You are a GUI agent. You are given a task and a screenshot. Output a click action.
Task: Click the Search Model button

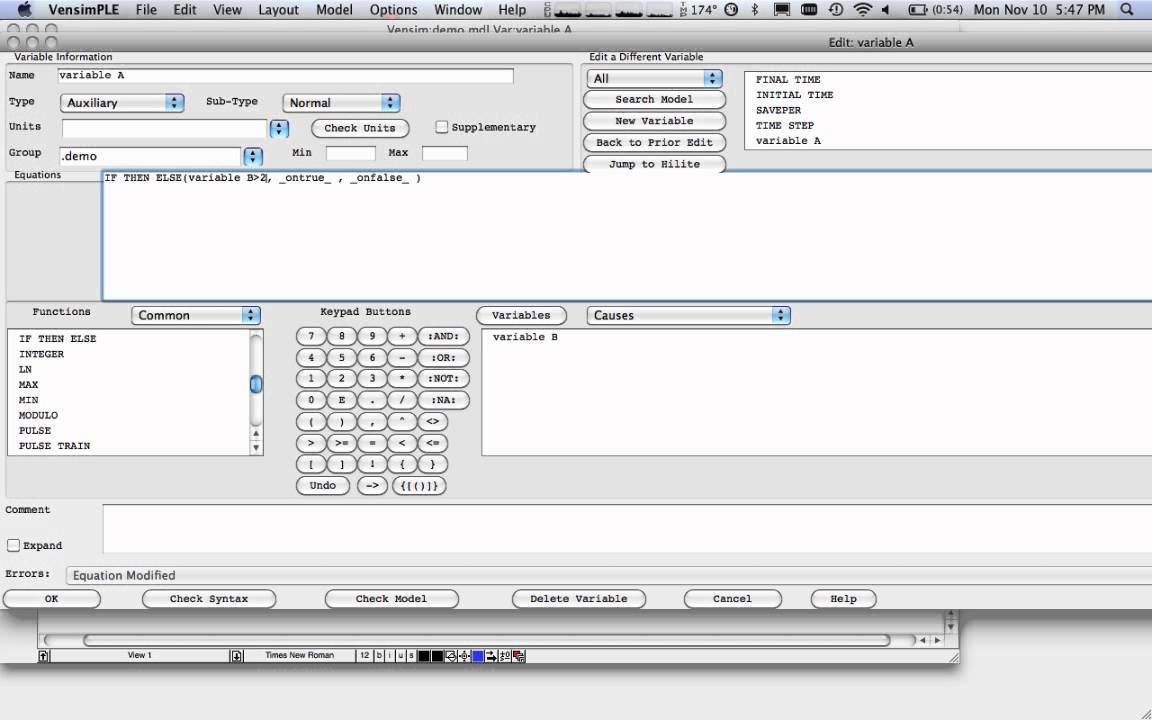click(x=654, y=99)
